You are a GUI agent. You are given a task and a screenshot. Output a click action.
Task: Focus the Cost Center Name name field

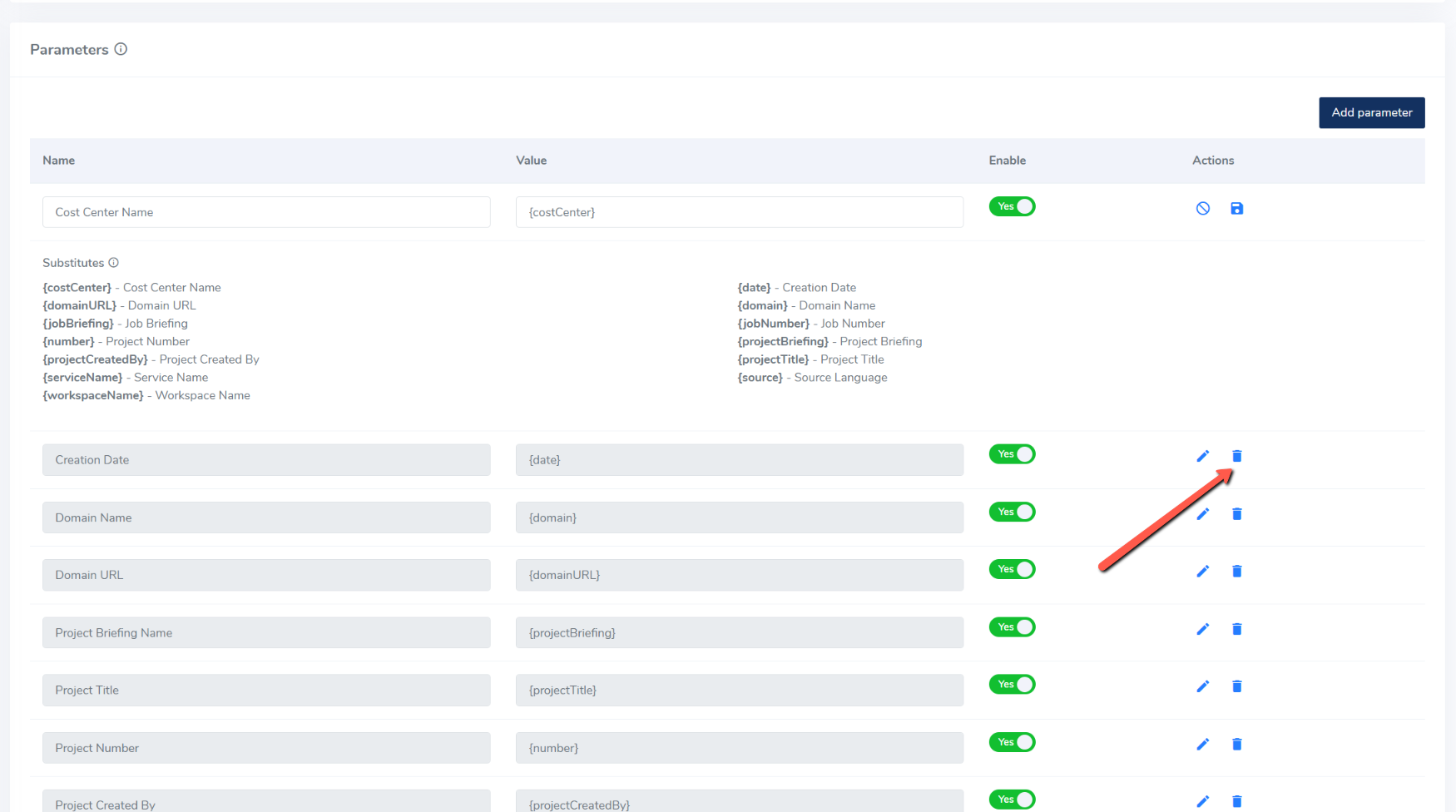click(x=266, y=212)
